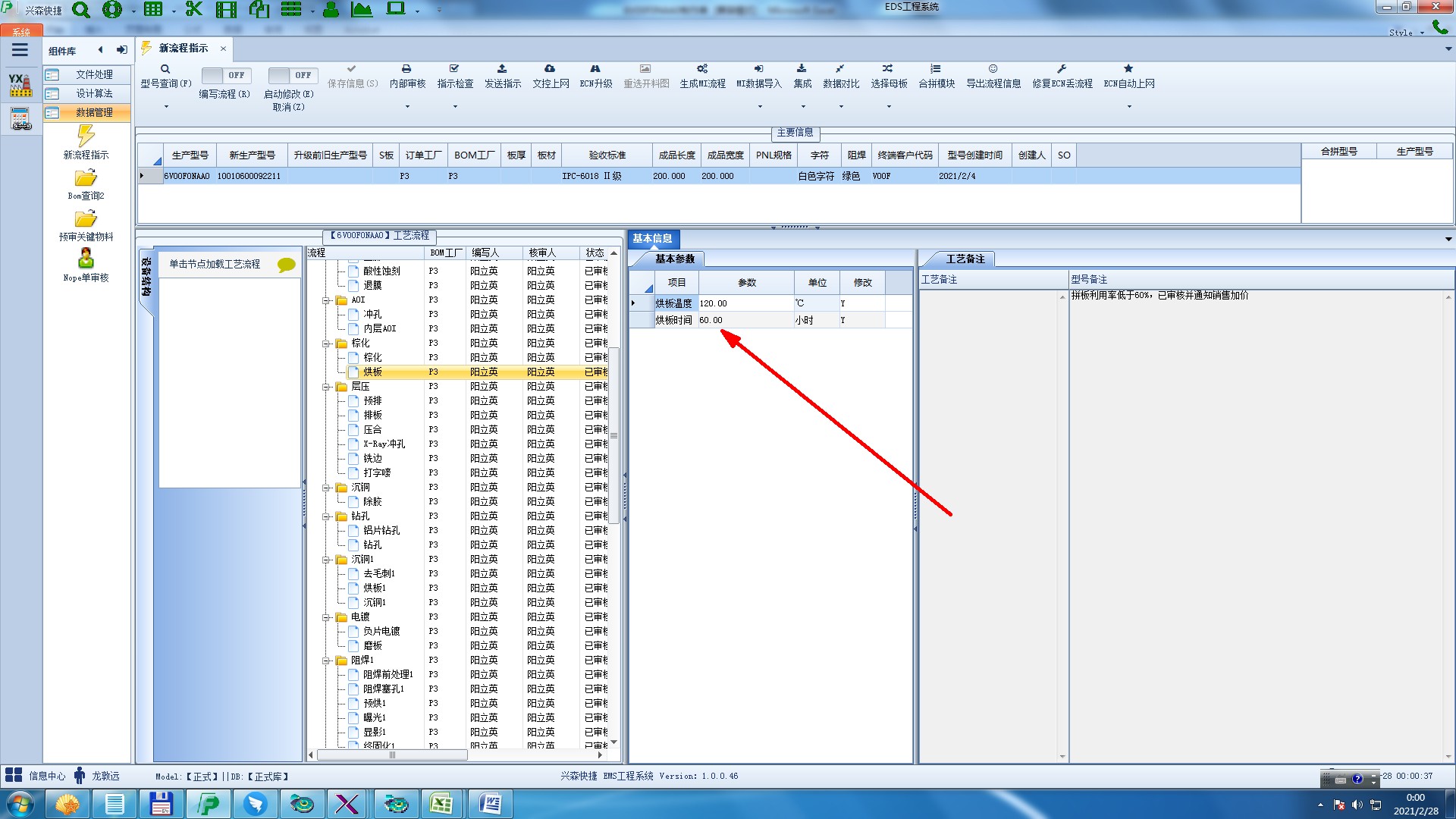Click the 发送指示 upload icon

click(502, 69)
